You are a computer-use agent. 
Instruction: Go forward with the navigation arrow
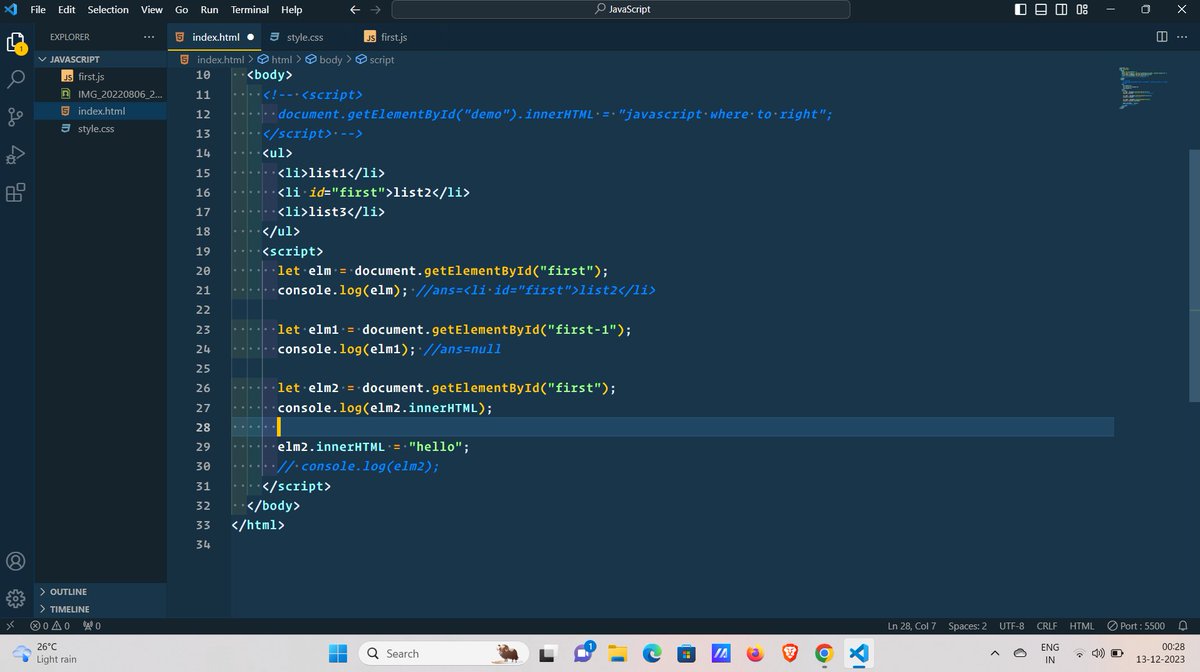(377, 10)
